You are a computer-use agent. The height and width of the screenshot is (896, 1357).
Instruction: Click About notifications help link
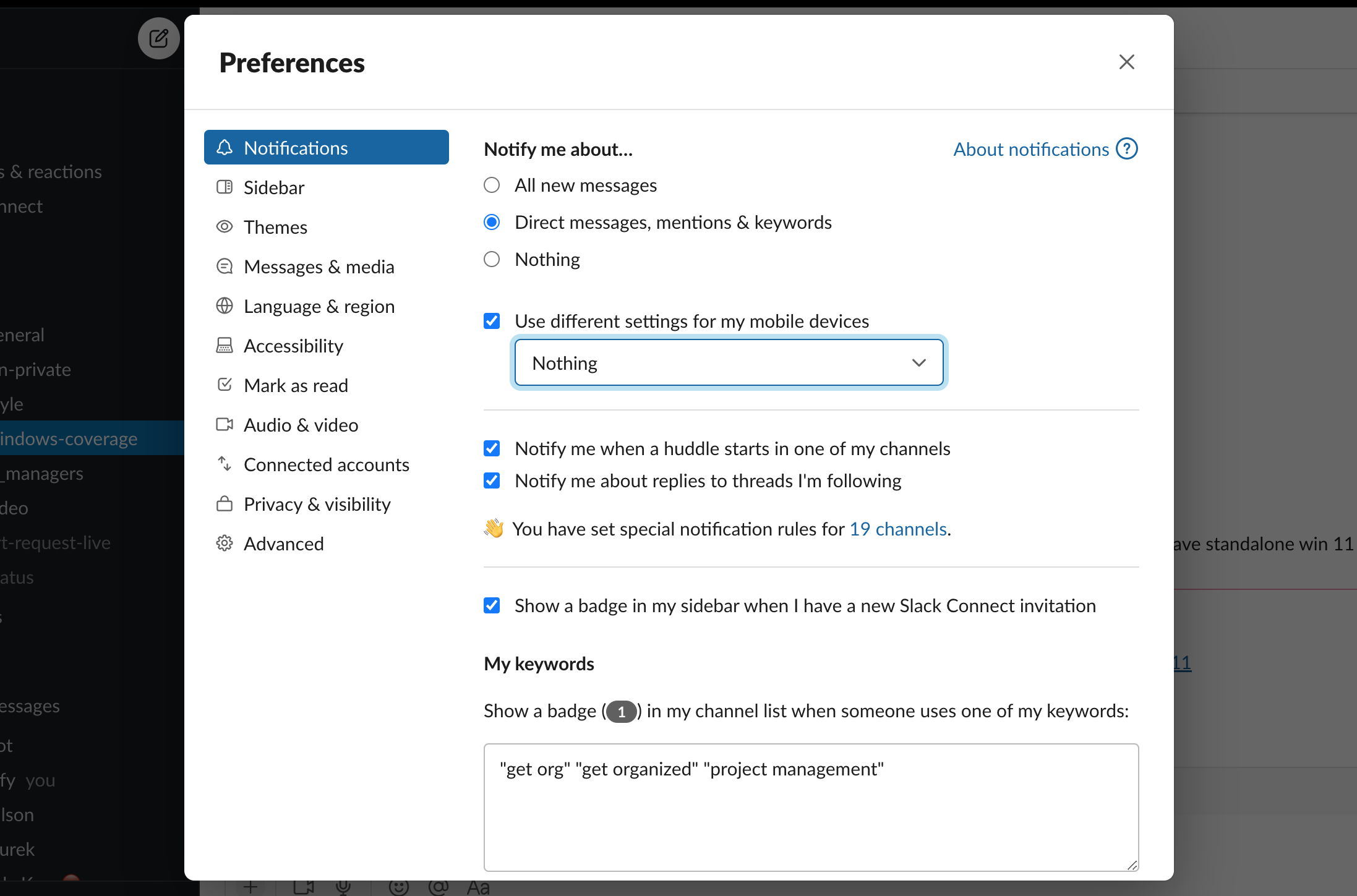[x=1030, y=148]
